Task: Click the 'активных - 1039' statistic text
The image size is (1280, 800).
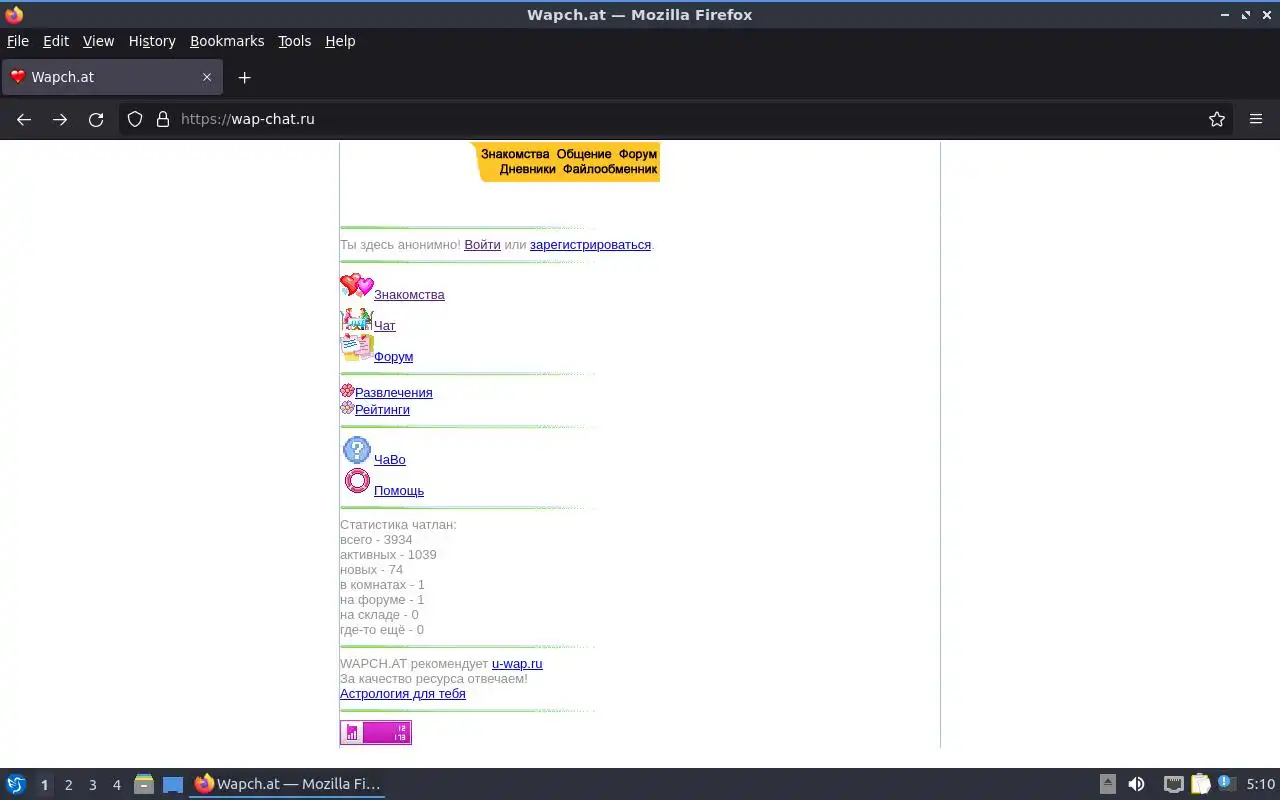Action: [x=388, y=554]
